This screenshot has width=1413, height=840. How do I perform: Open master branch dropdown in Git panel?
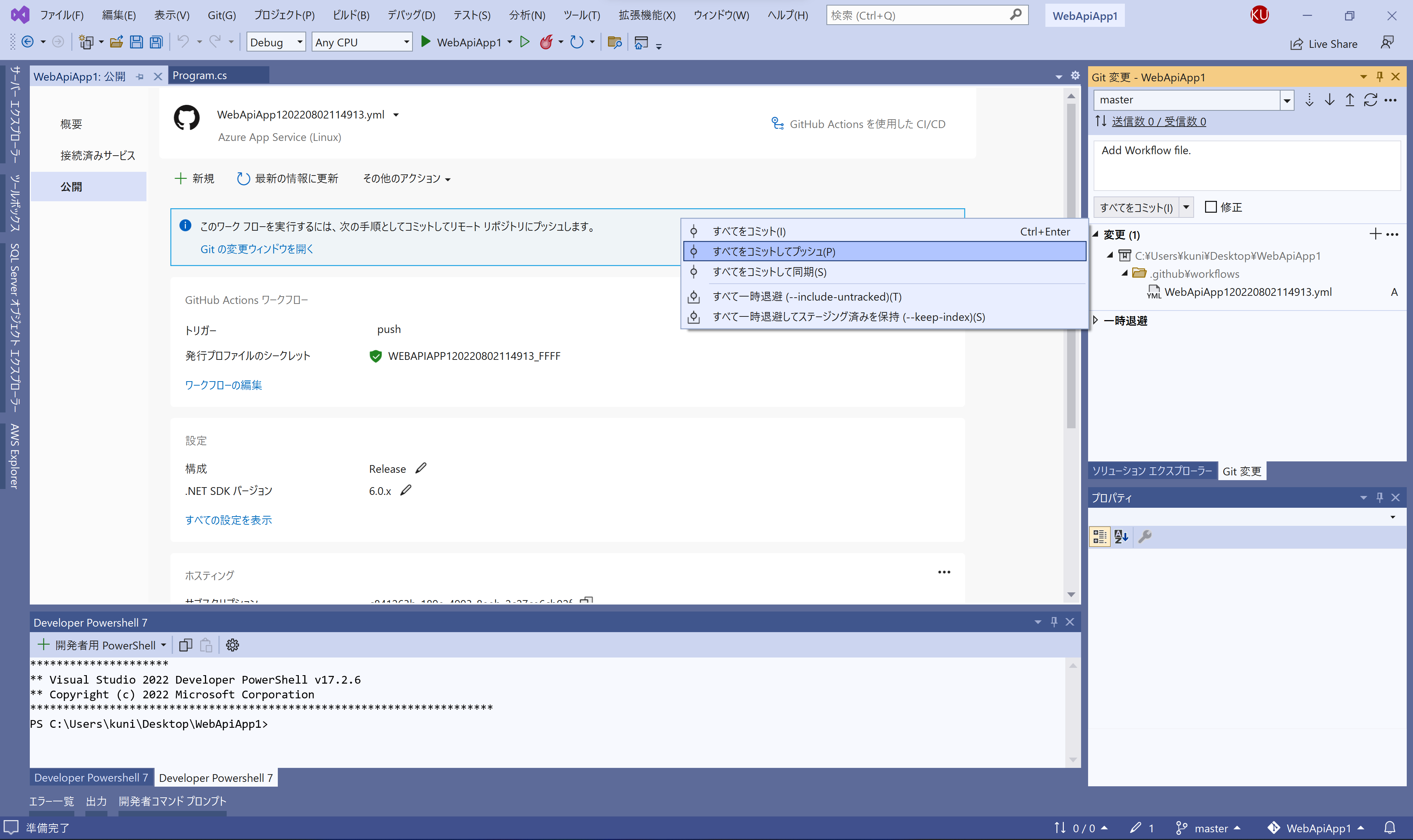point(1287,100)
